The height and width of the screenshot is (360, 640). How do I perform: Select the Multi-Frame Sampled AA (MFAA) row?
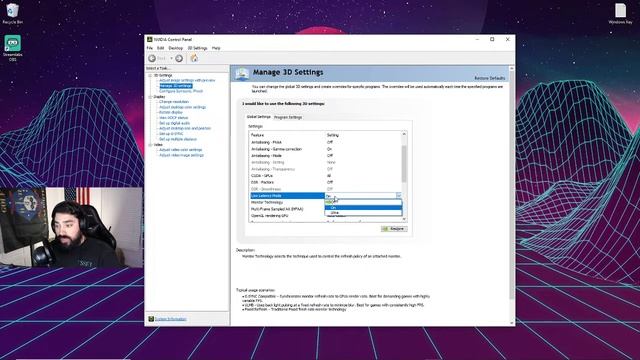pyautogui.click(x=287, y=209)
